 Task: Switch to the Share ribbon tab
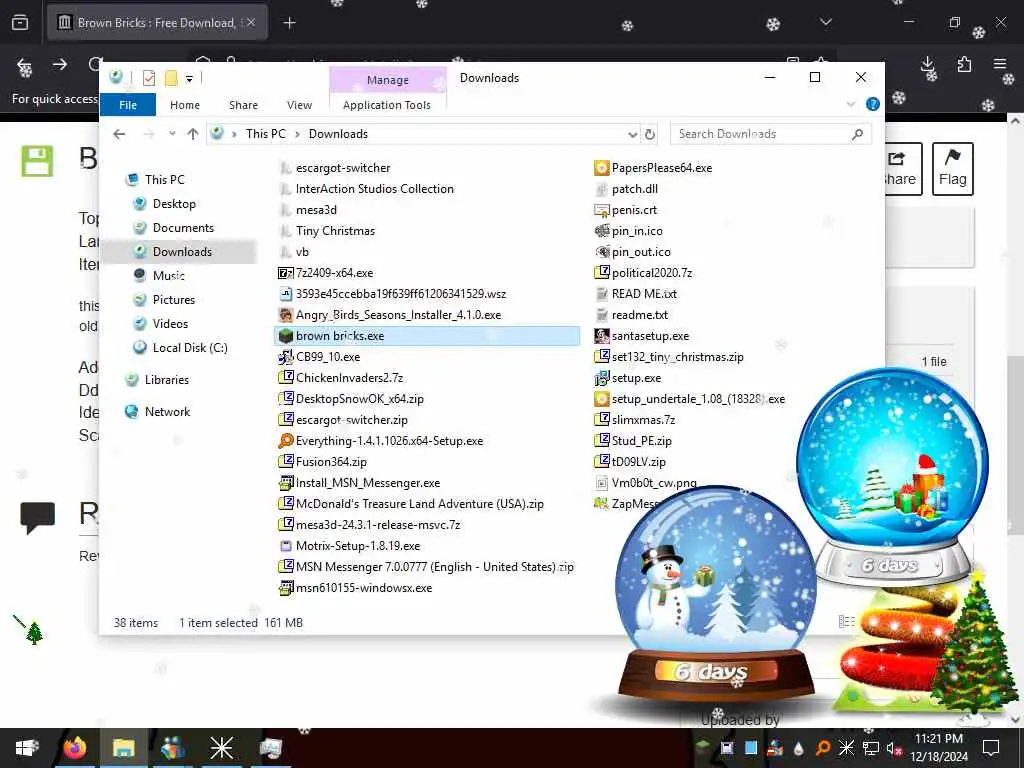pyautogui.click(x=244, y=104)
